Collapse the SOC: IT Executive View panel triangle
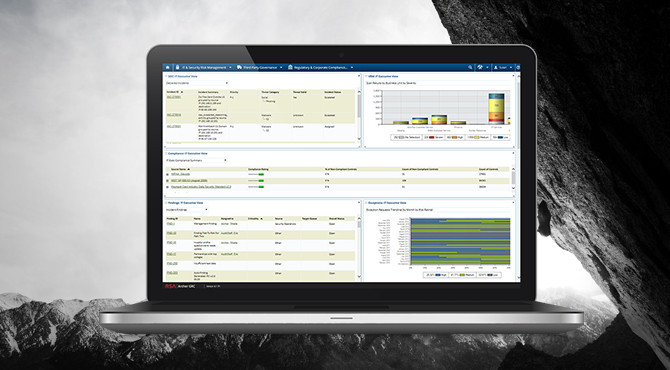Viewport: 670px width, 370px height. pyautogui.click(x=166, y=76)
